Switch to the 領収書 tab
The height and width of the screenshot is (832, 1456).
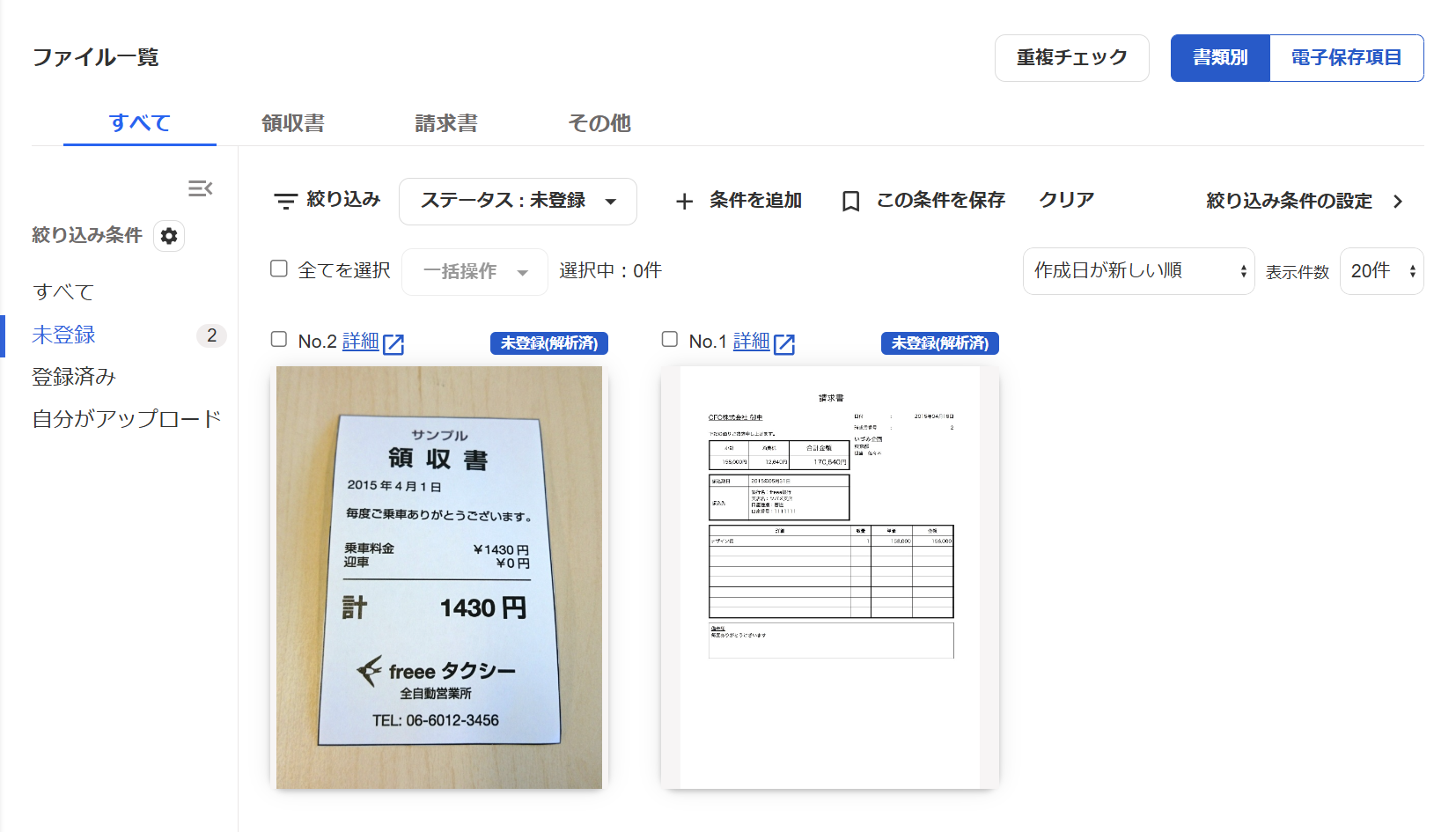[293, 123]
